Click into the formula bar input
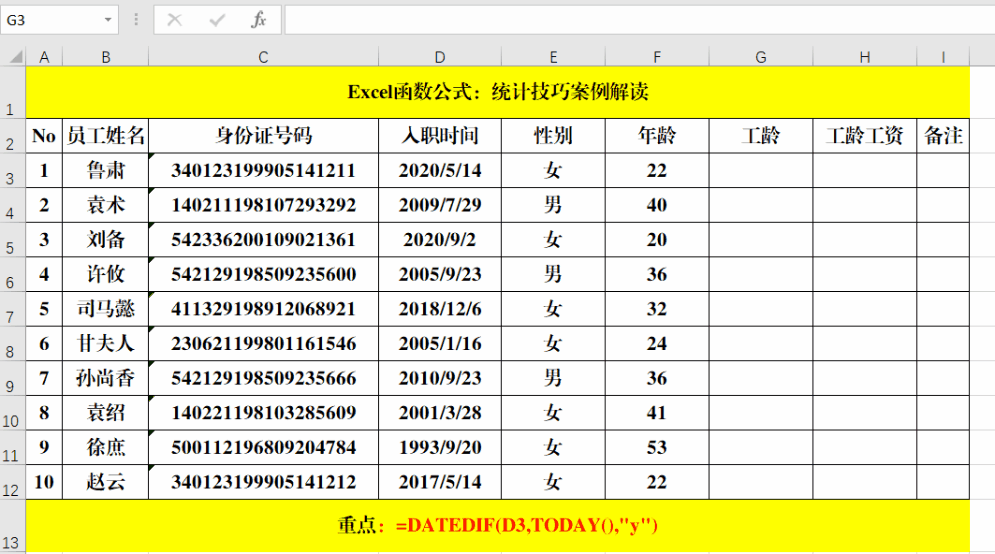The height and width of the screenshot is (554, 995). [x=640, y=20]
